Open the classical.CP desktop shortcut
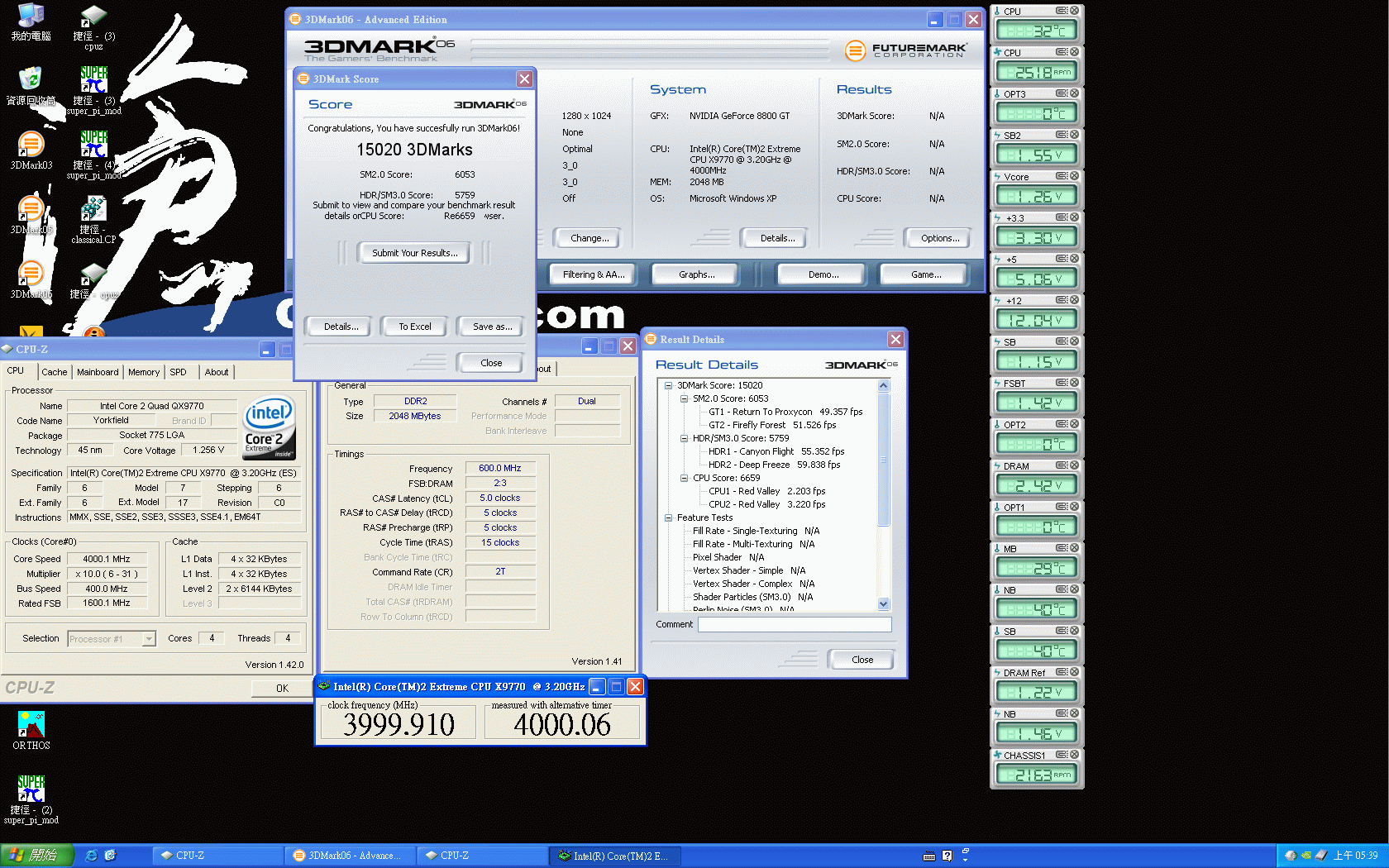Viewport: 1389px width, 868px height. [x=93, y=220]
